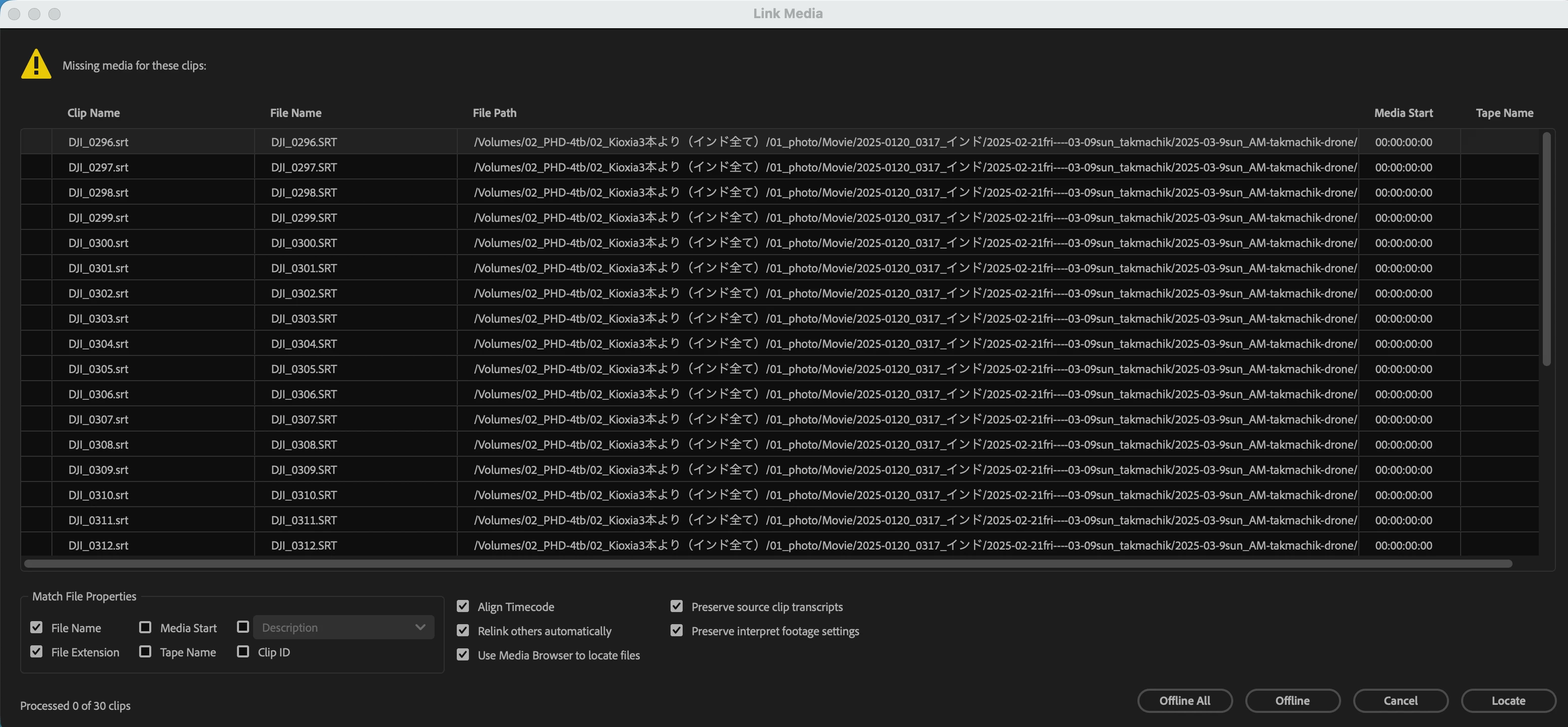Image resolution: width=1568 pixels, height=727 pixels.
Task: Click the vertical scrollbar of clip list
Action: (x=1546, y=250)
